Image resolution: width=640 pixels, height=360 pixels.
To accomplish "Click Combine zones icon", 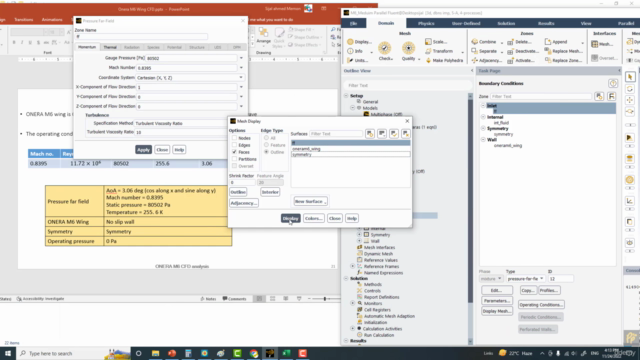I will pyautogui.click(x=474, y=42).
